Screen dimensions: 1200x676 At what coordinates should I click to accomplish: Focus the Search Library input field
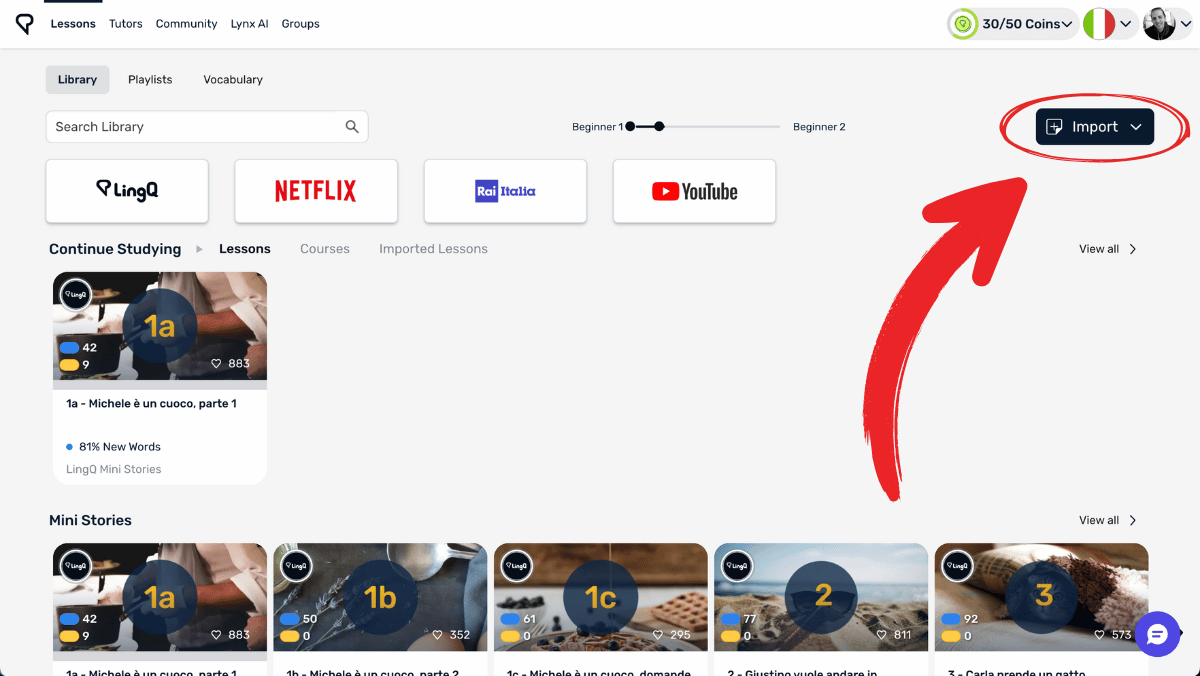click(x=207, y=127)
